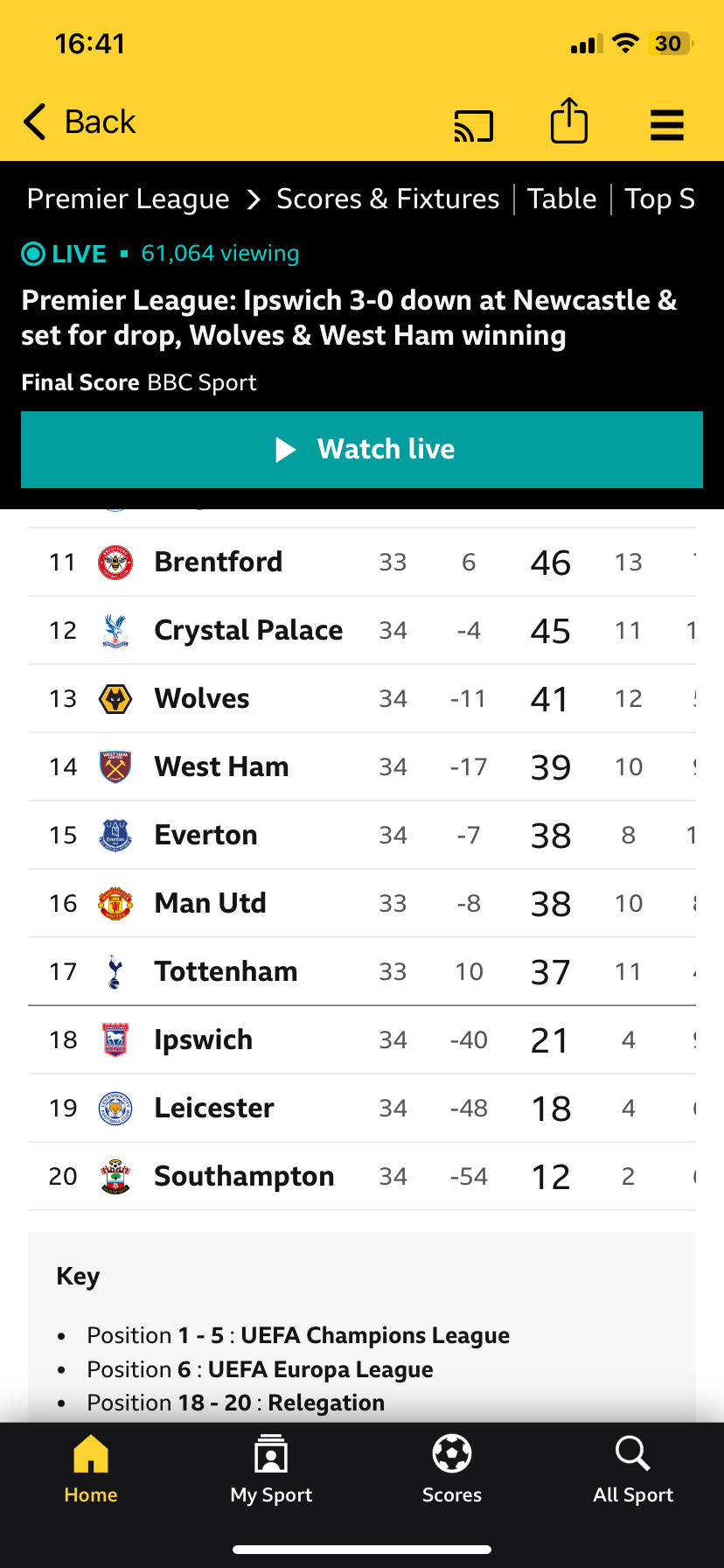Open the Scores tab in bottom bar
Viewport: 724px width, 1568px height.
point(452,1470)
